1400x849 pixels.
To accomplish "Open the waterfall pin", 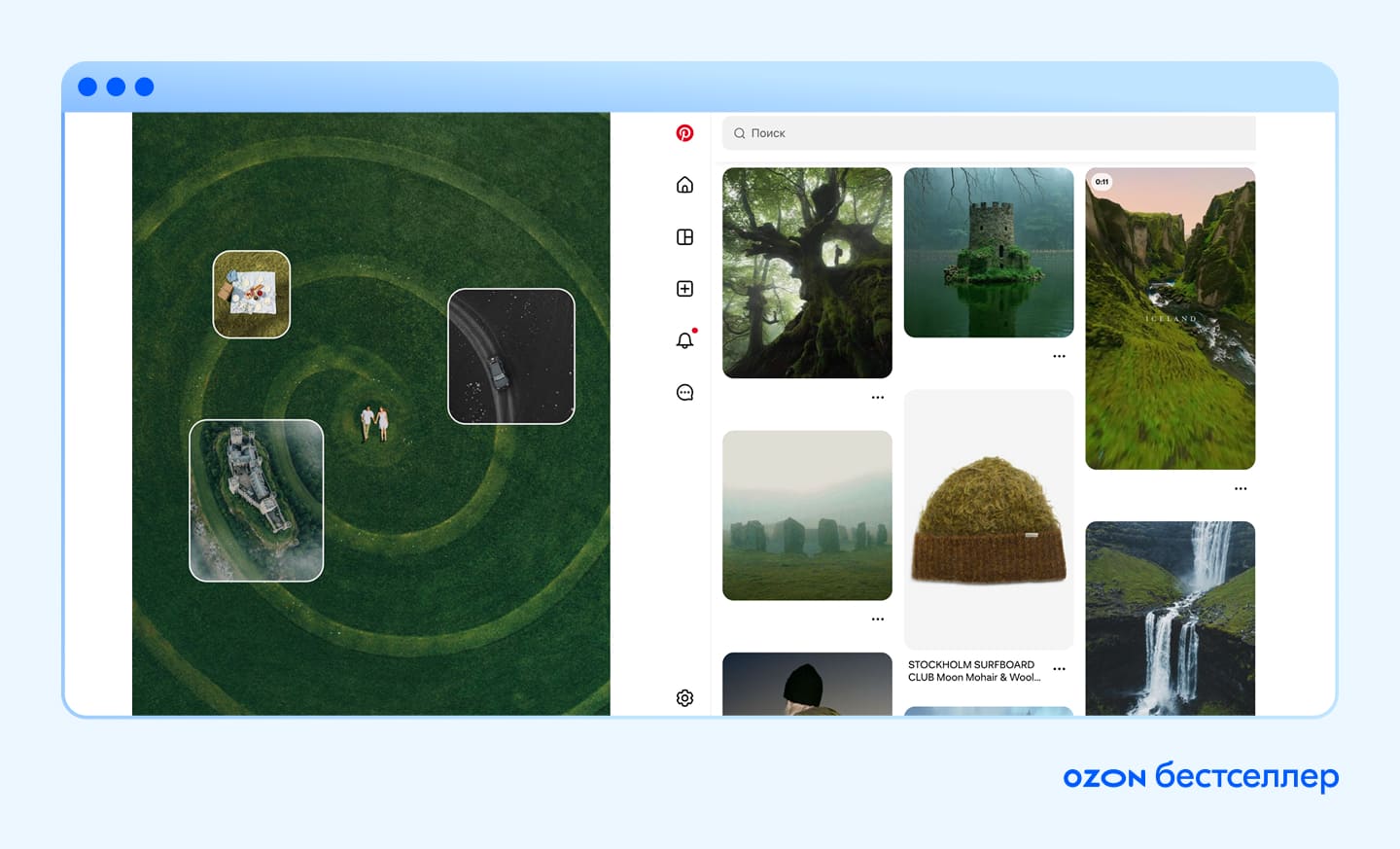I will [x=1170, y=619].
